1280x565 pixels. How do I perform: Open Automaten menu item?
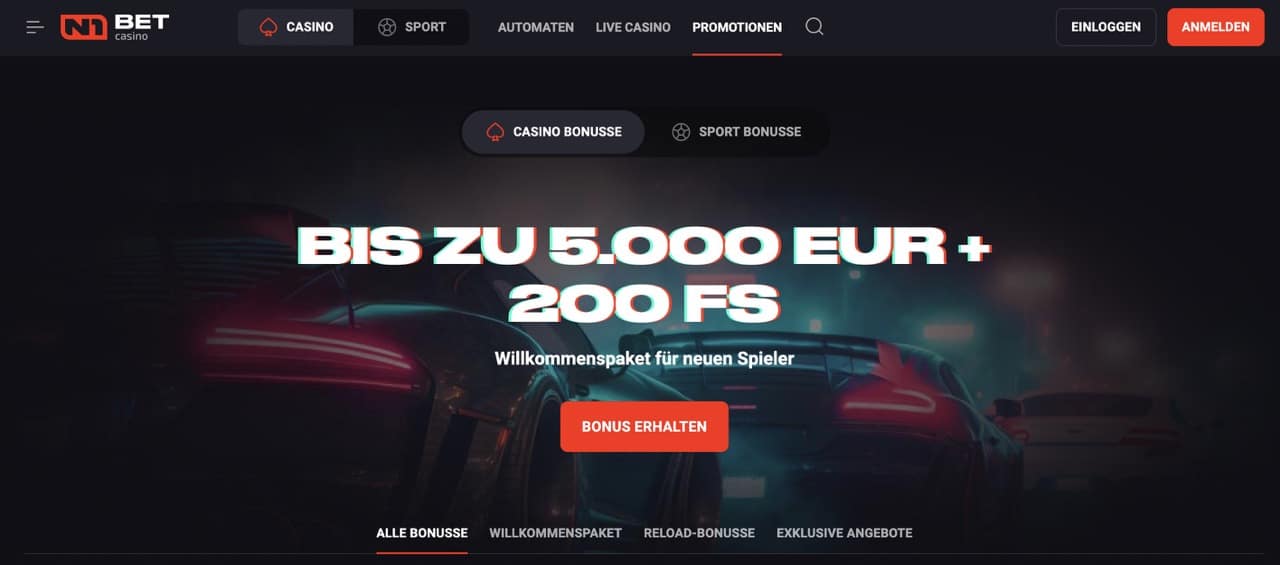coord(536,27)
